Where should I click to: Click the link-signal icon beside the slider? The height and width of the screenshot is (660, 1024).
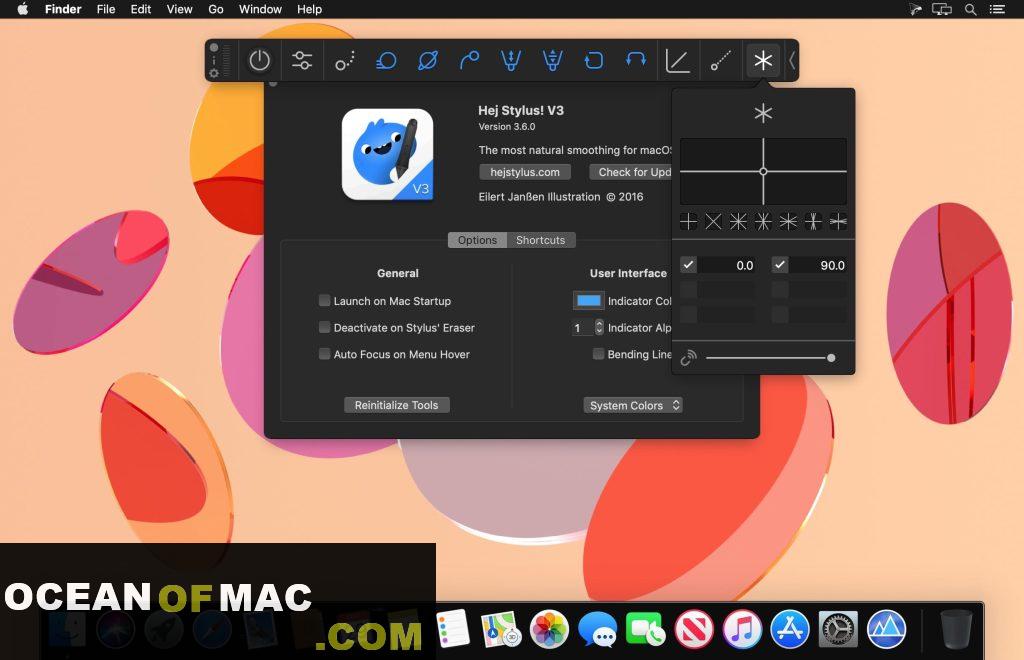click(688, 358)
